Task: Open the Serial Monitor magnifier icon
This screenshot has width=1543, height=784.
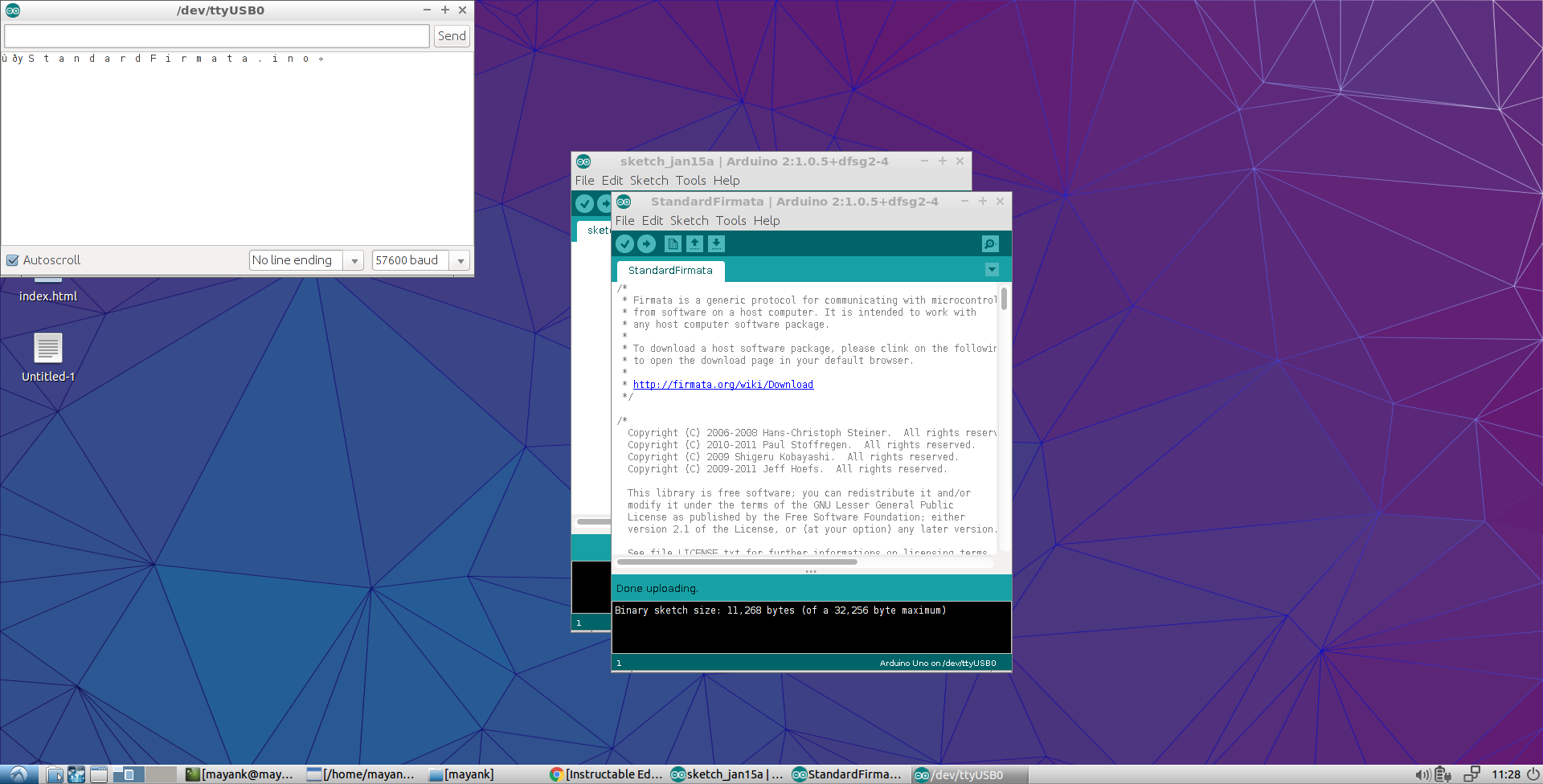Action: pos(989,243)
